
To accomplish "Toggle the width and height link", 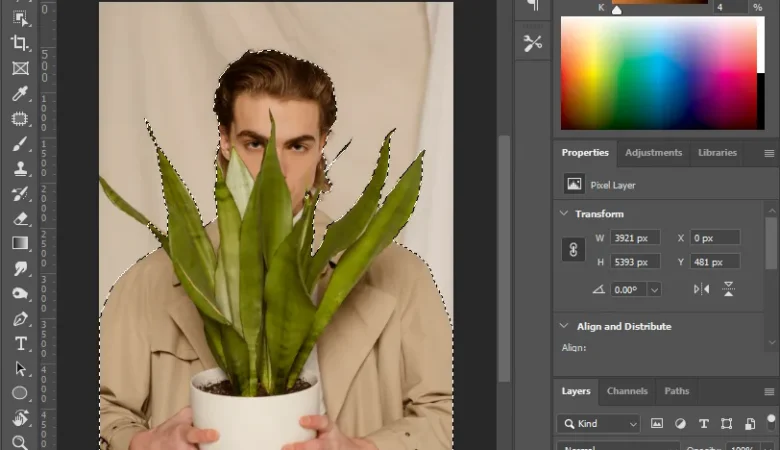I will 573,250.
